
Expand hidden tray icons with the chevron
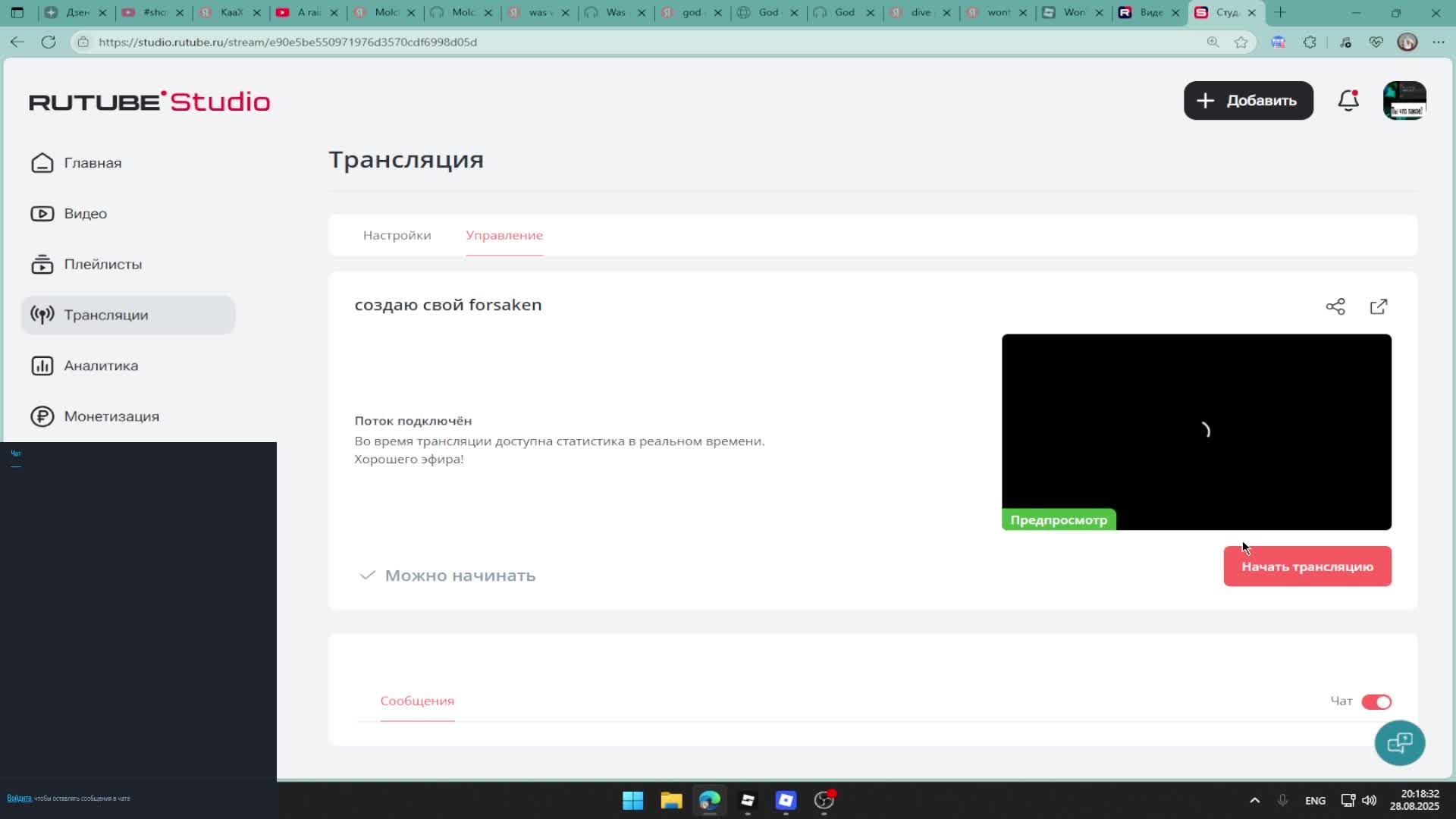pyautogui.click(x=1255, y=799)
